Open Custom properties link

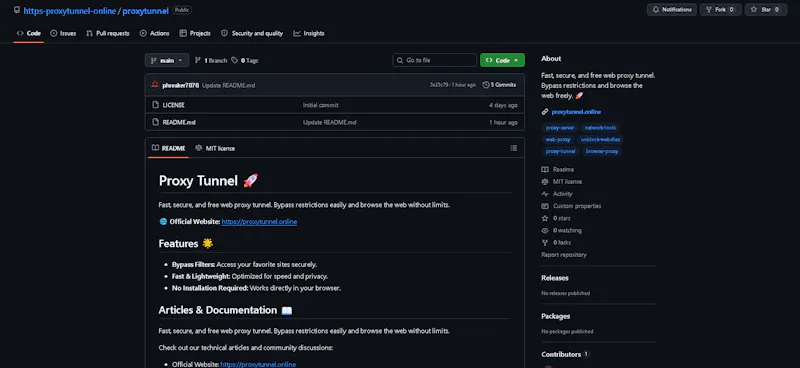point(571,206)
